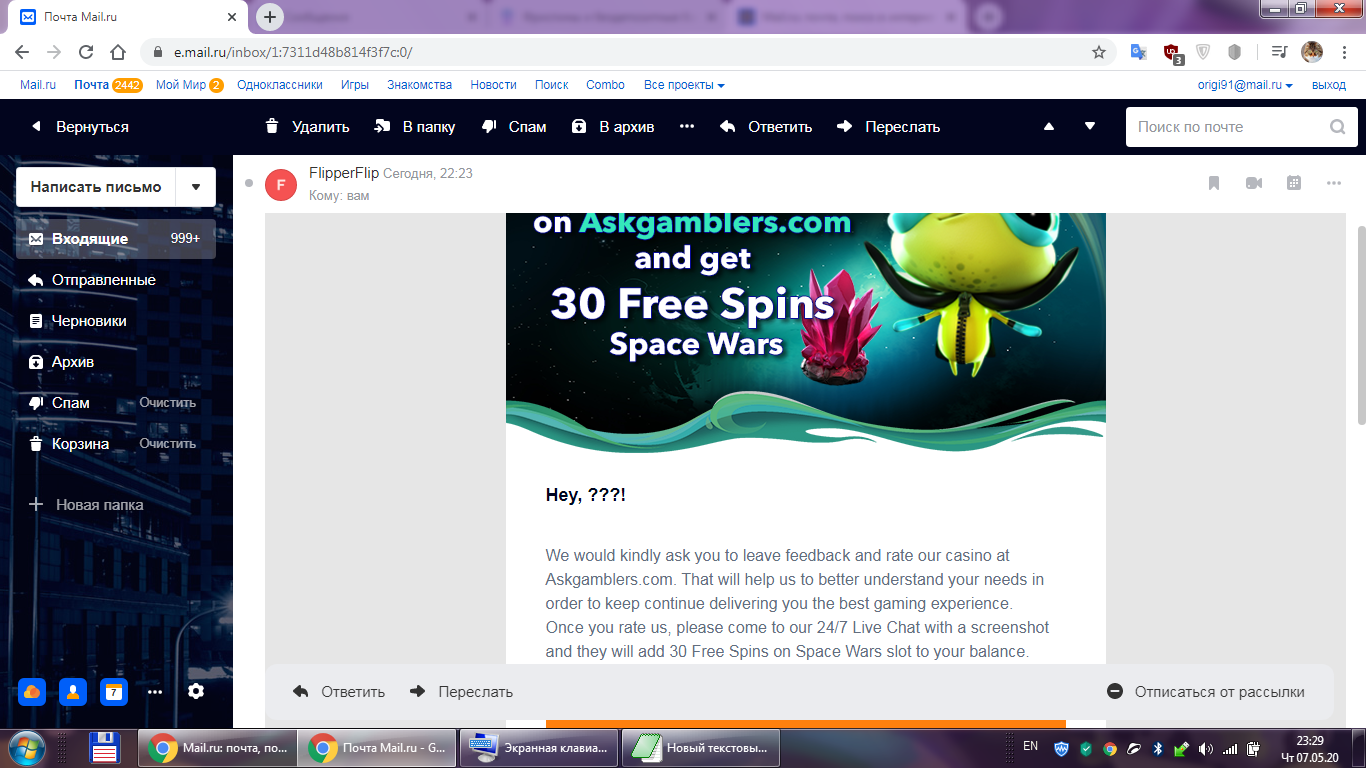Screen dimensions: 1366x768
Task: Click Ответить in the top toolbar
Action: (765, 127)
